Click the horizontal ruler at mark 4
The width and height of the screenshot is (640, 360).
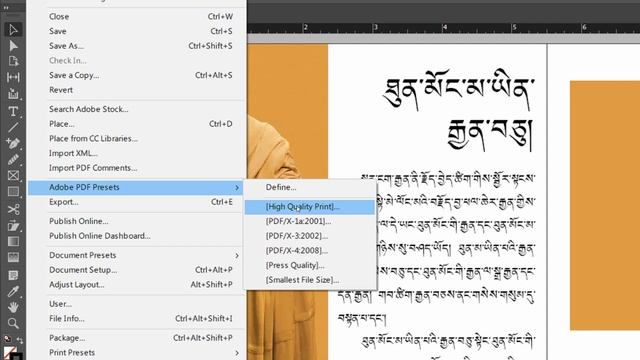(444, 28)
